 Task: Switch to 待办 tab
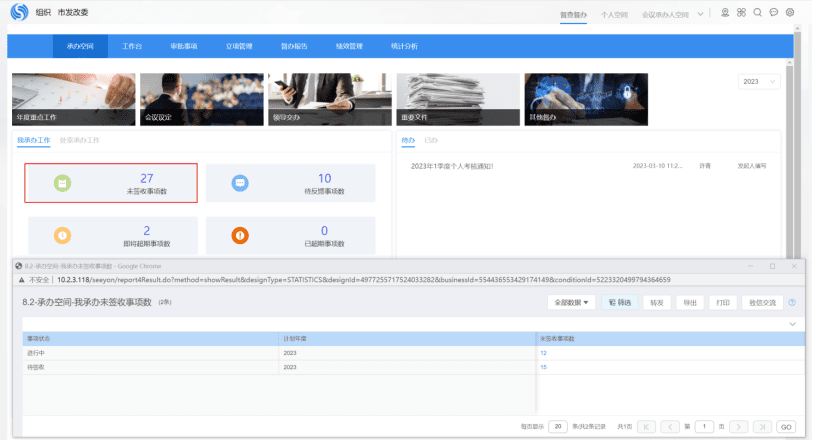click(408, 140)
